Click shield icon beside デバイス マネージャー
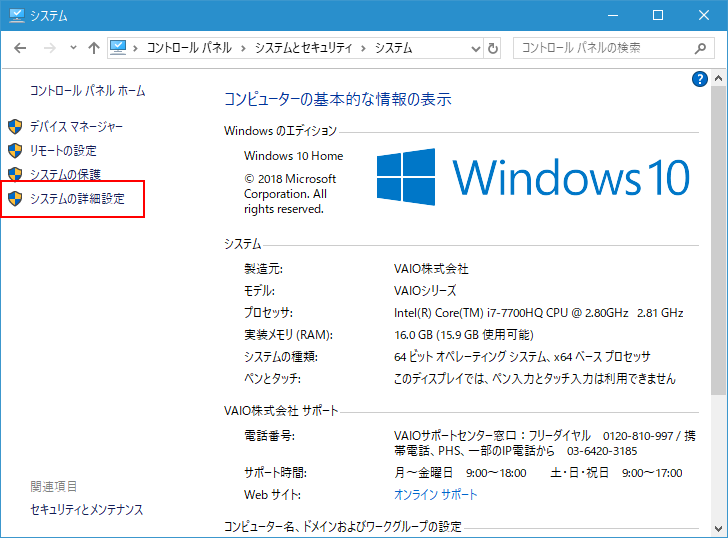This screenshot has height=538, width=728. [x=15, y=126]
